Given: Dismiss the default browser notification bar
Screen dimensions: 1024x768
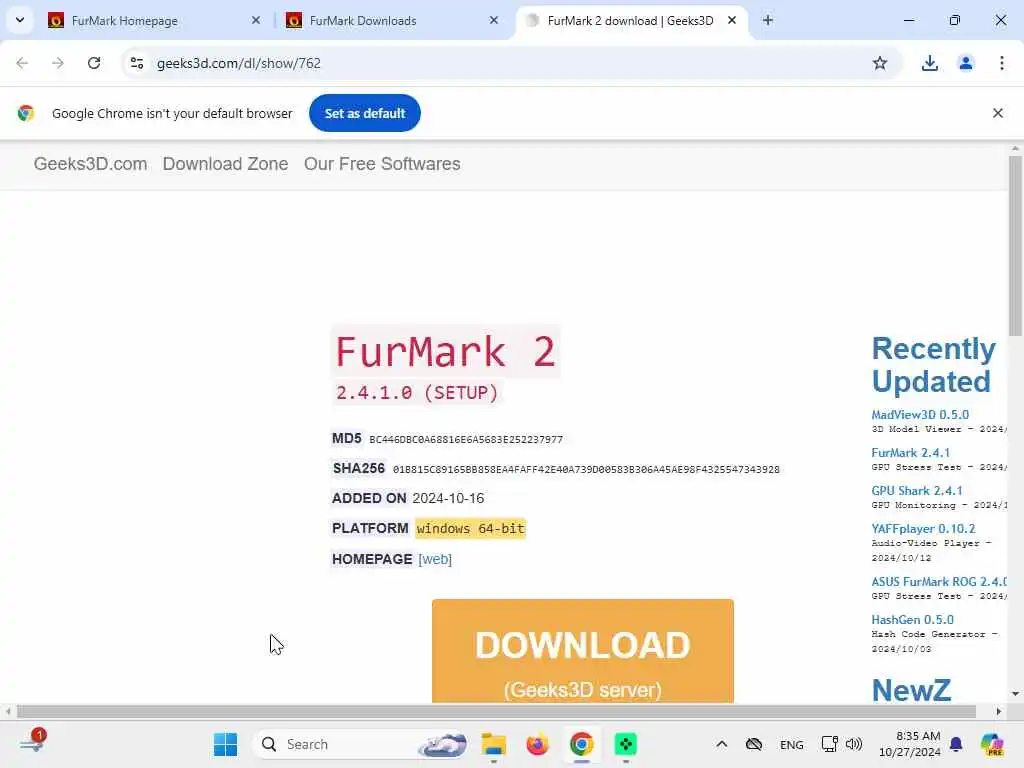Looking at the screenshot, I should coord(998,113).
